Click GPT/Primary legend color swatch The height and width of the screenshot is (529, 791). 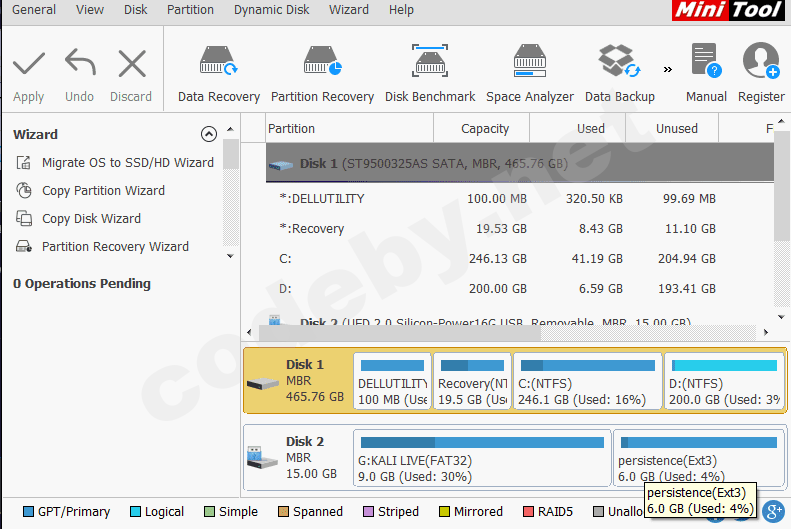pyautogui.click(x=28, y=512)
